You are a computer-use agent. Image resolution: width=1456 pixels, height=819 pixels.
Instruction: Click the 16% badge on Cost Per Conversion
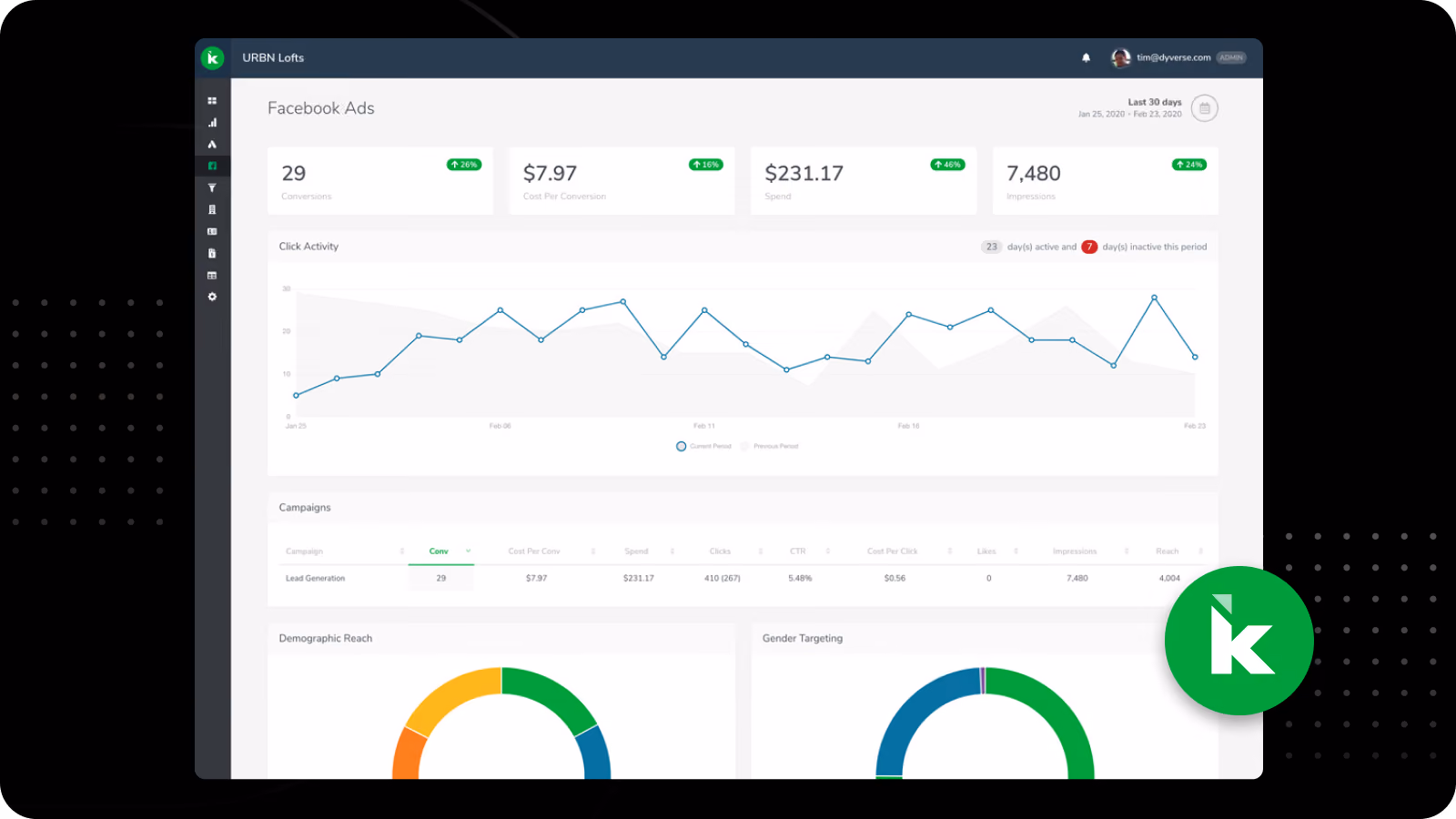705,165
